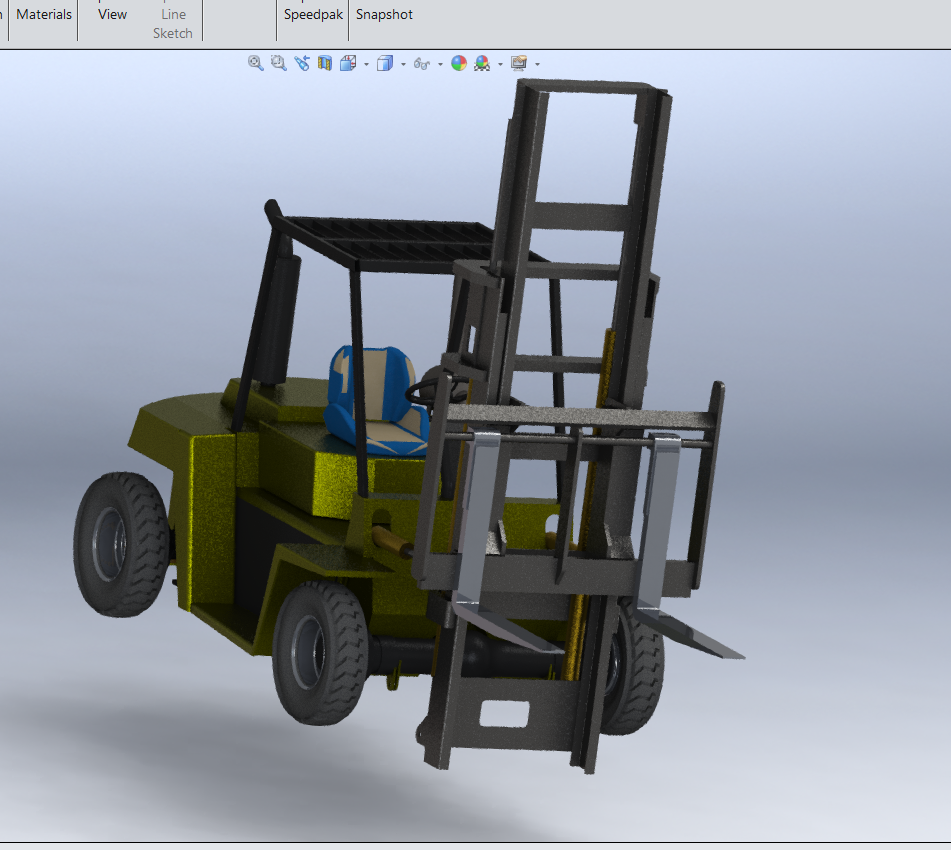Viewport: 951px width, 850px height.
Task: Select the Zoom to Area tool
Action: coord(278,63)
